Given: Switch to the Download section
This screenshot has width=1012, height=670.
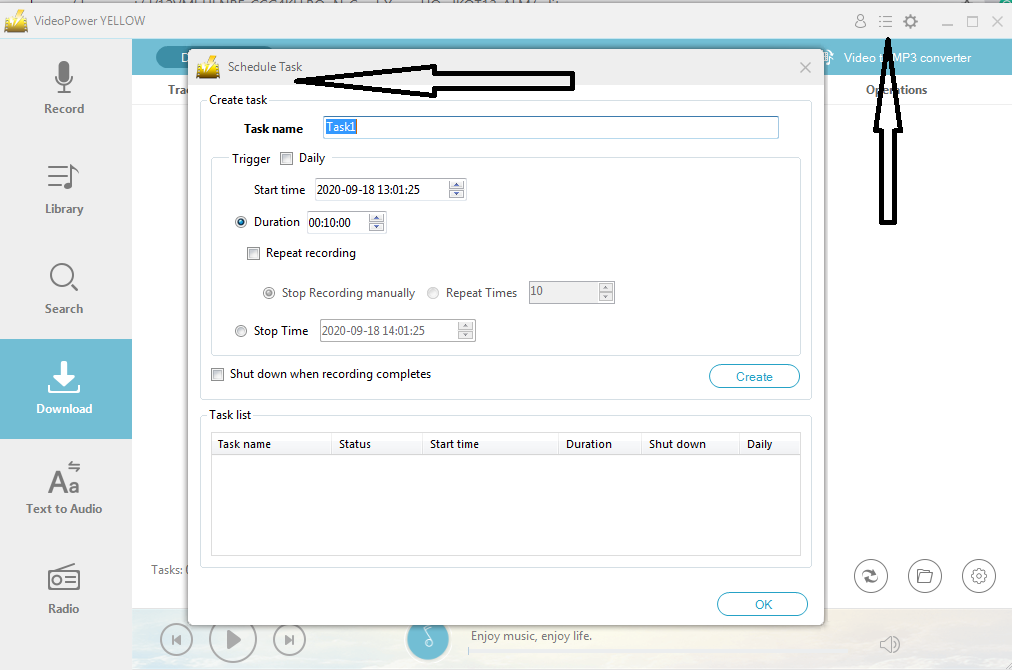Looking at the screenshot, I should click(x=64, y=389).
